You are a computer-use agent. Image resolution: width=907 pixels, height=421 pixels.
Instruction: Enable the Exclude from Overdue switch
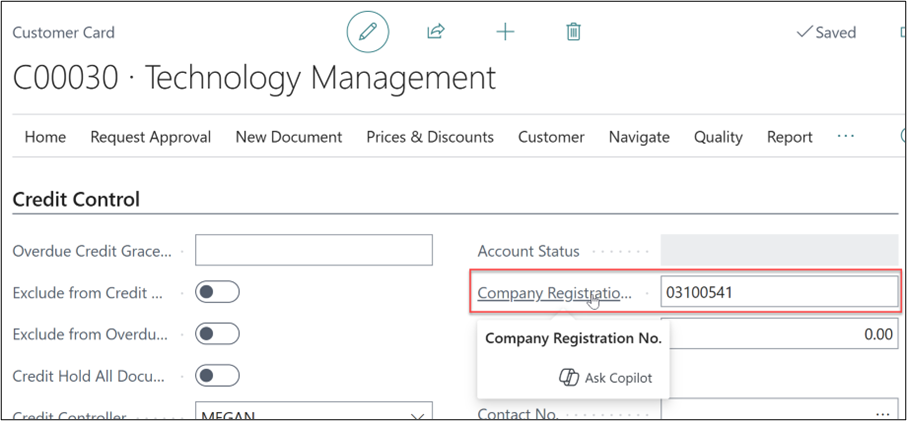[217, 333]
